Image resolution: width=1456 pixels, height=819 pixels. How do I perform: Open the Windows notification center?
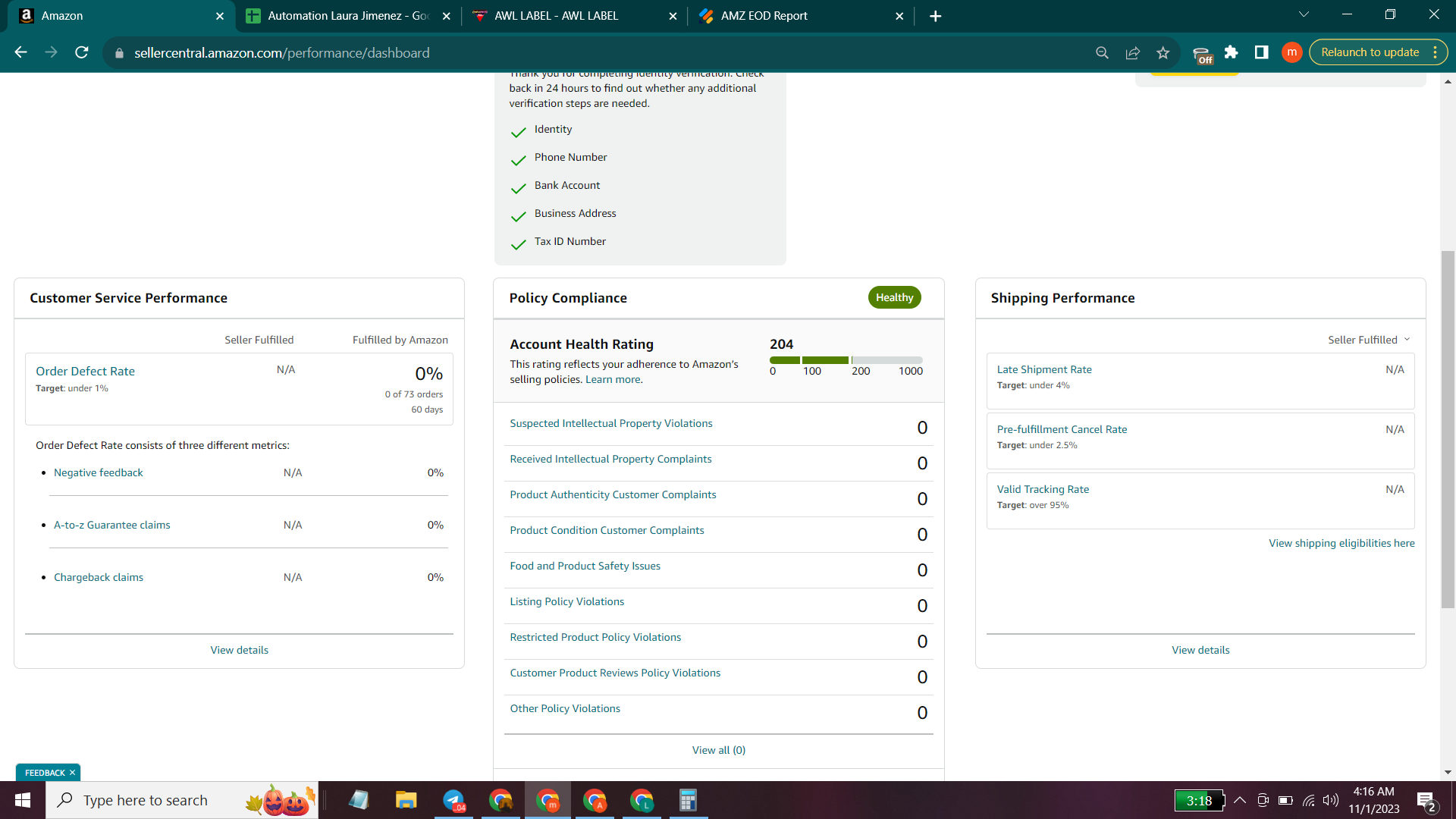click(x=1426, y=801)
